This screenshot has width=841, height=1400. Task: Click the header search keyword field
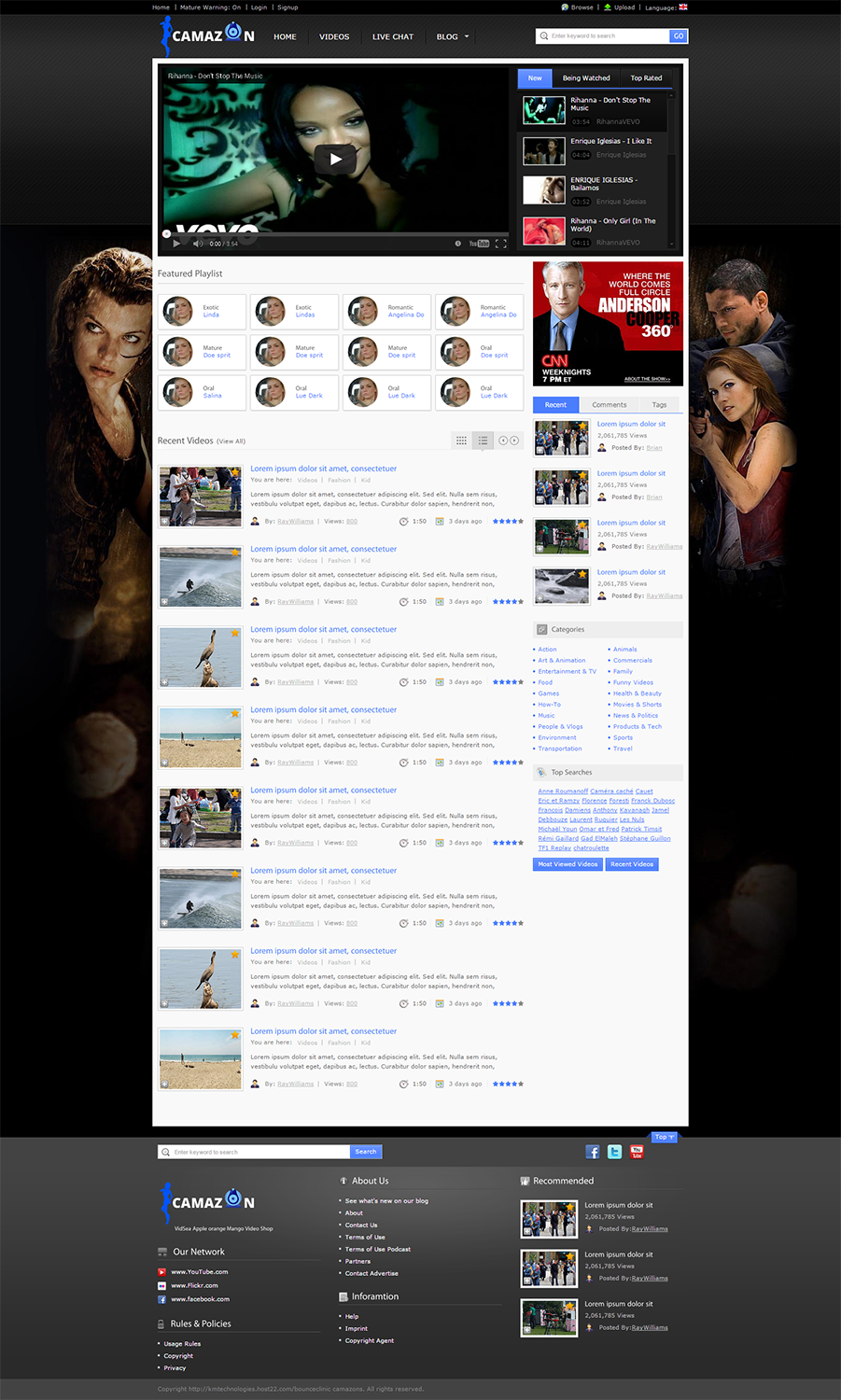[x=603, y=35]
